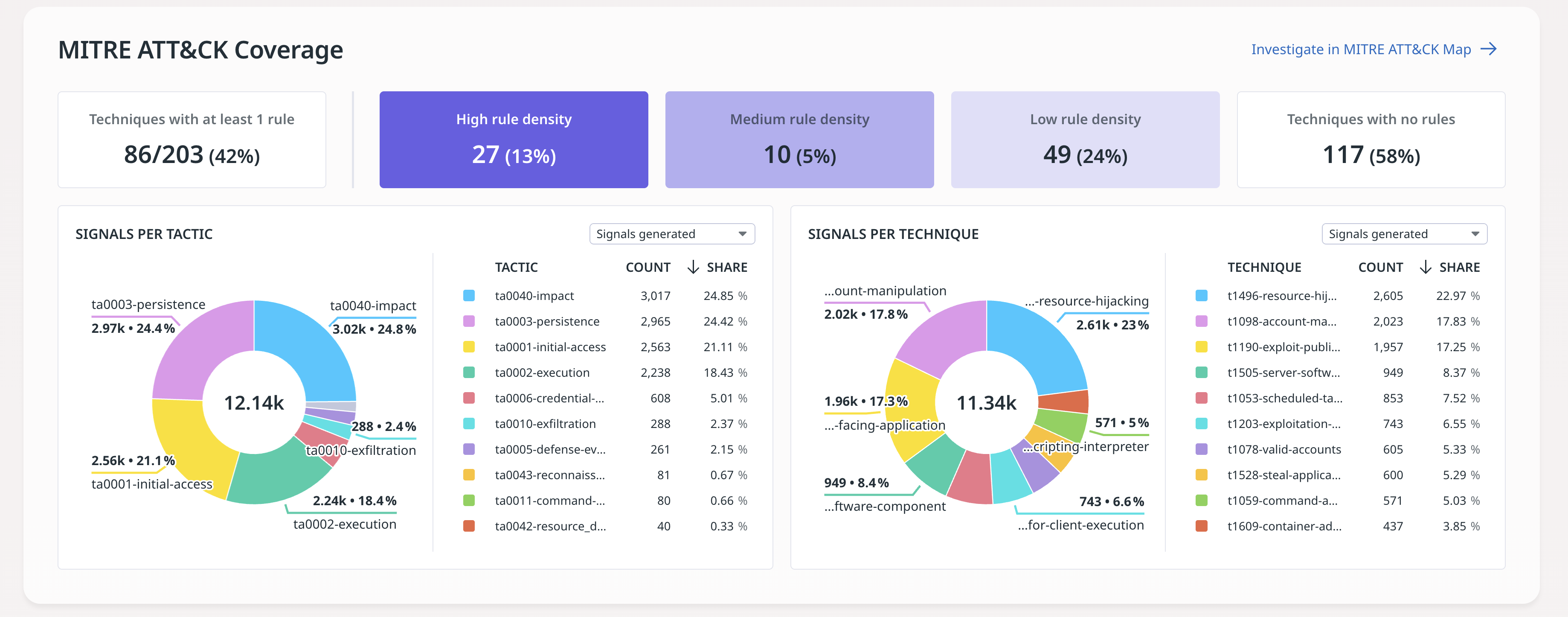1568x617 pixels.
Task: Click 12.14k total in tactic donut
Action: pos(254,403)
